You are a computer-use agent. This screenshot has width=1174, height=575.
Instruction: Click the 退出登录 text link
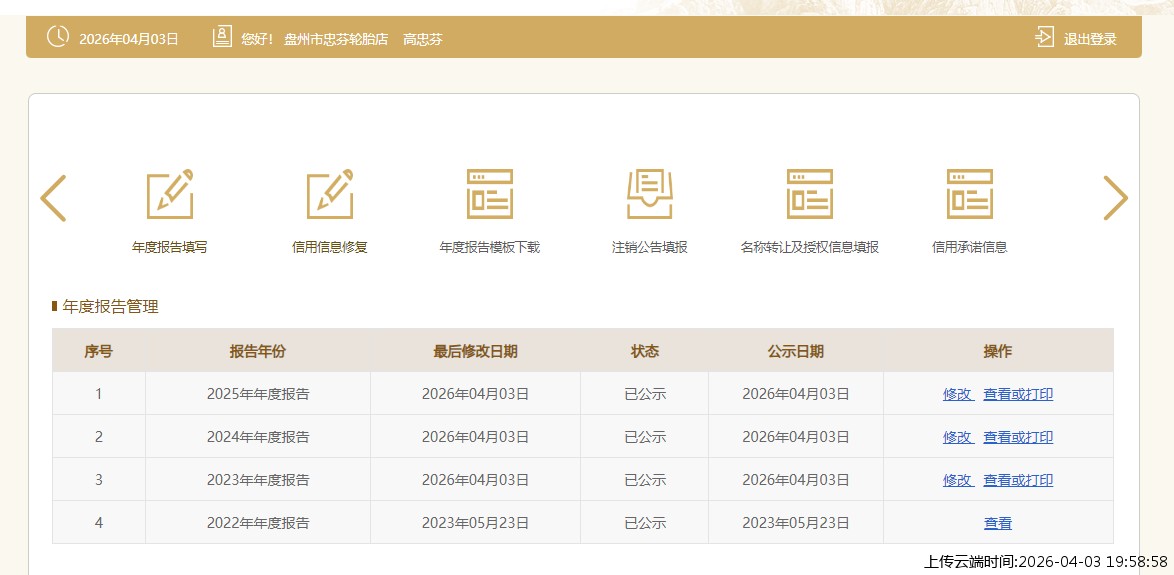tap(1090, 40)
